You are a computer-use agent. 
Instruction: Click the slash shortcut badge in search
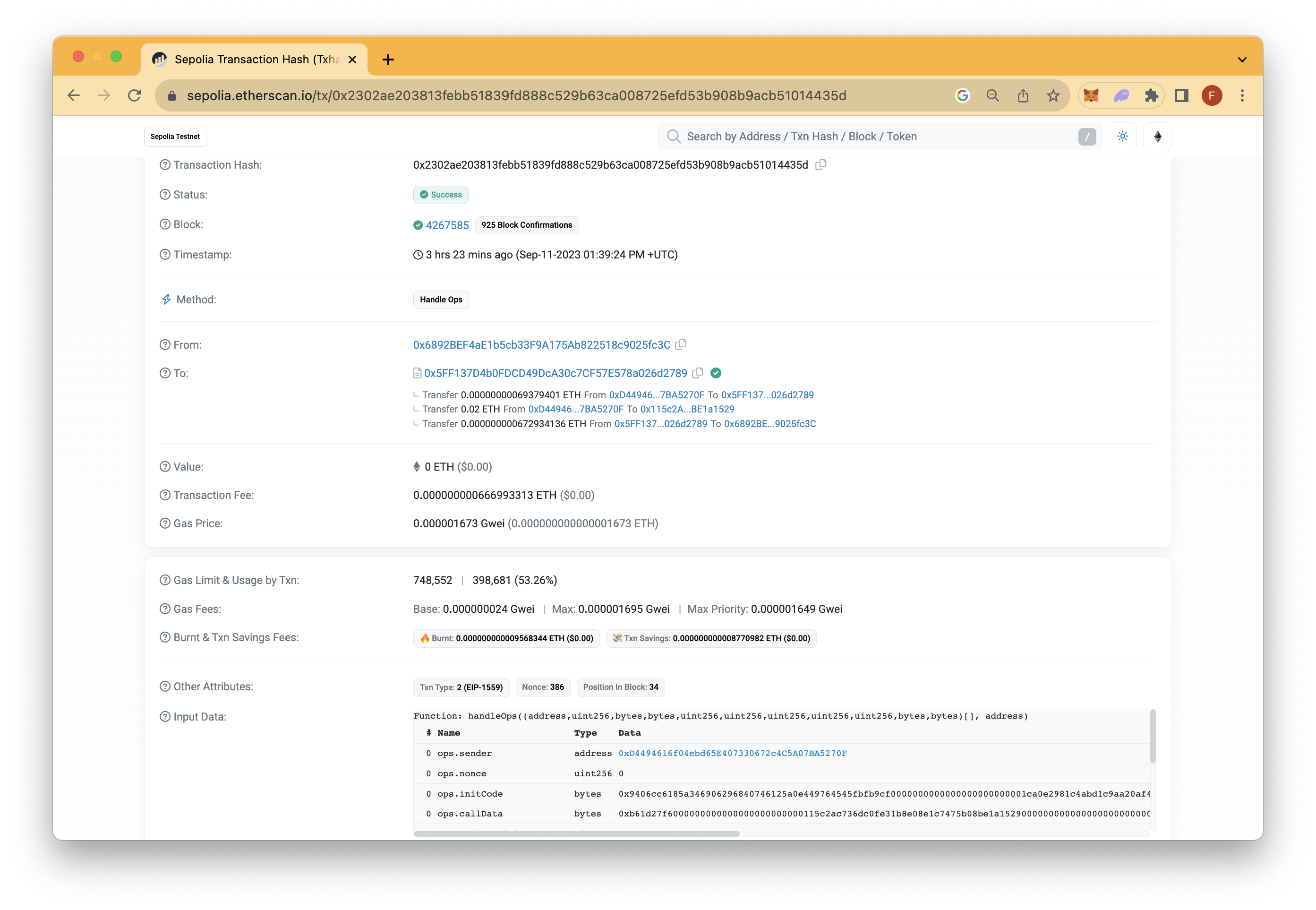tap(1087, 136)
